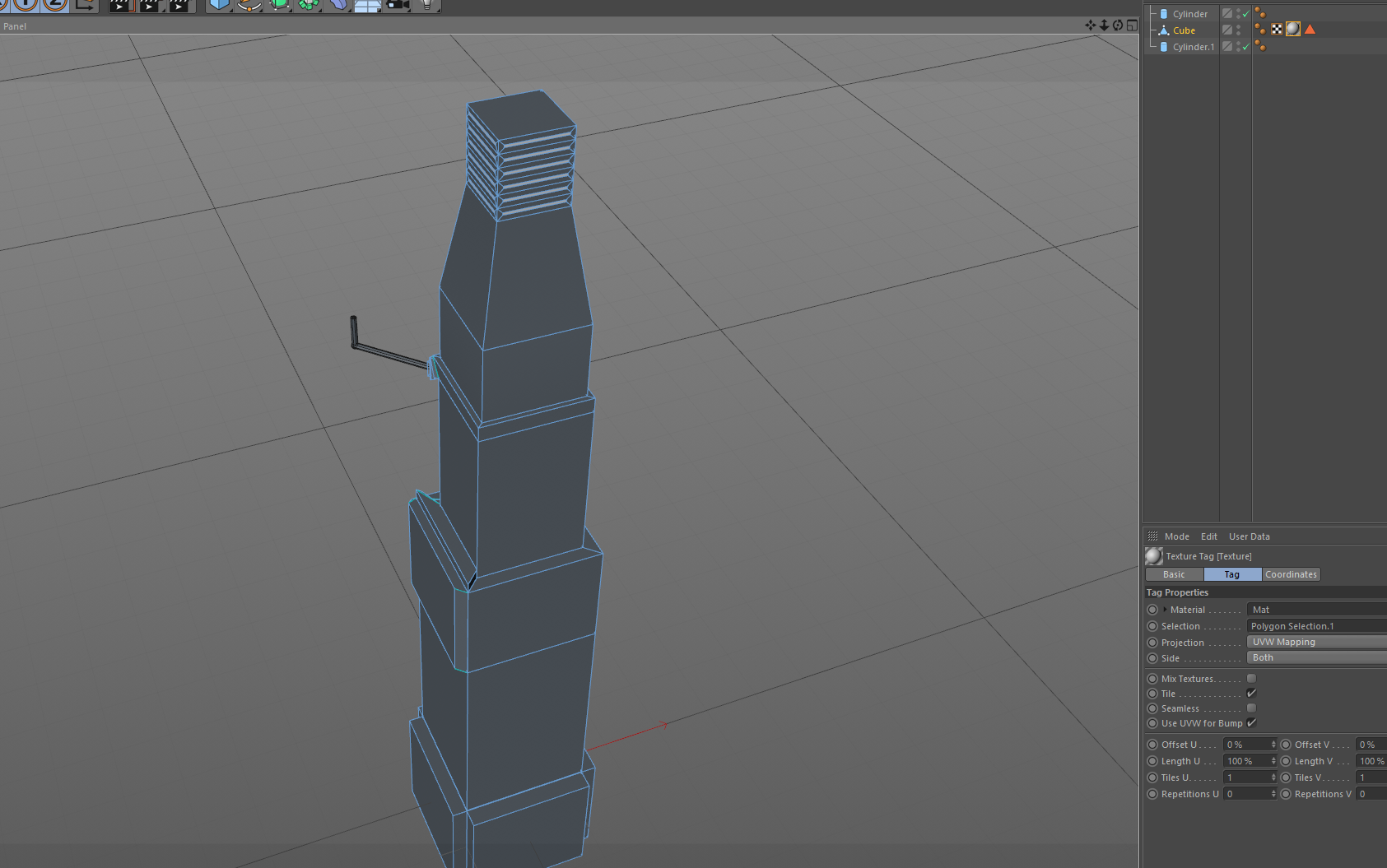This screenshot has width=1387, height=868.
Task: Click the Phong tag on Cylinder.1
Action: click(x=1260, y=46)
